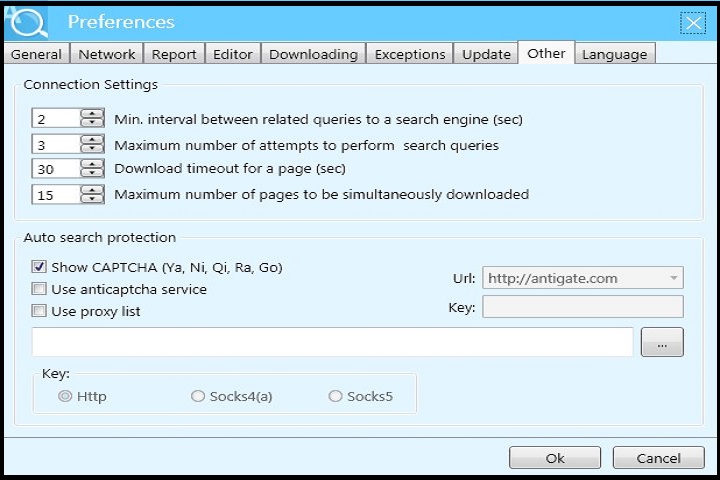Image resolution: width=720 pixels, height=480 pixels.
Task: Enable Use anticaptcha service option
Action: tap(39, 289)
